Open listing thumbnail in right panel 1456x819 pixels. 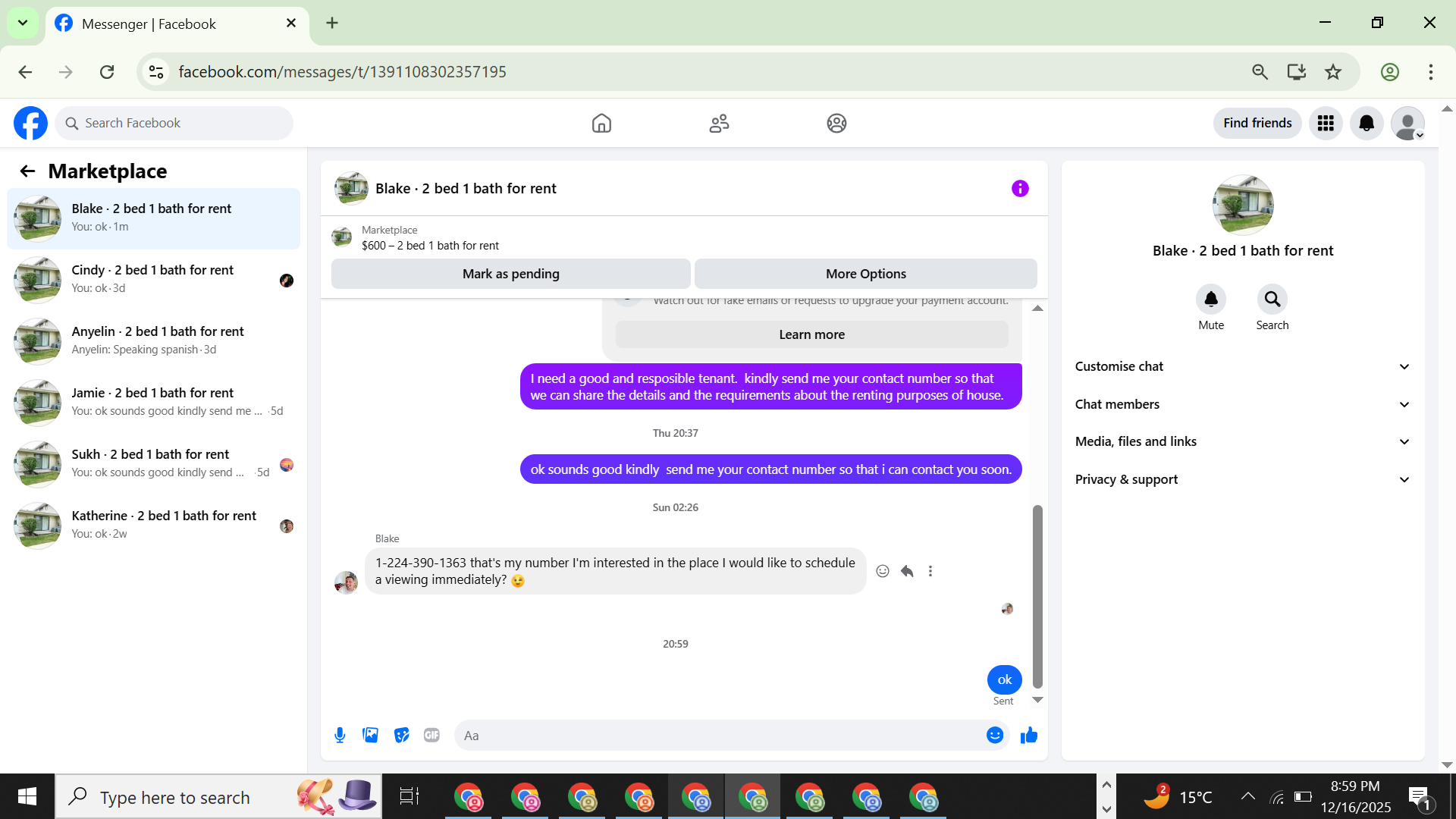click(1243, 206)
